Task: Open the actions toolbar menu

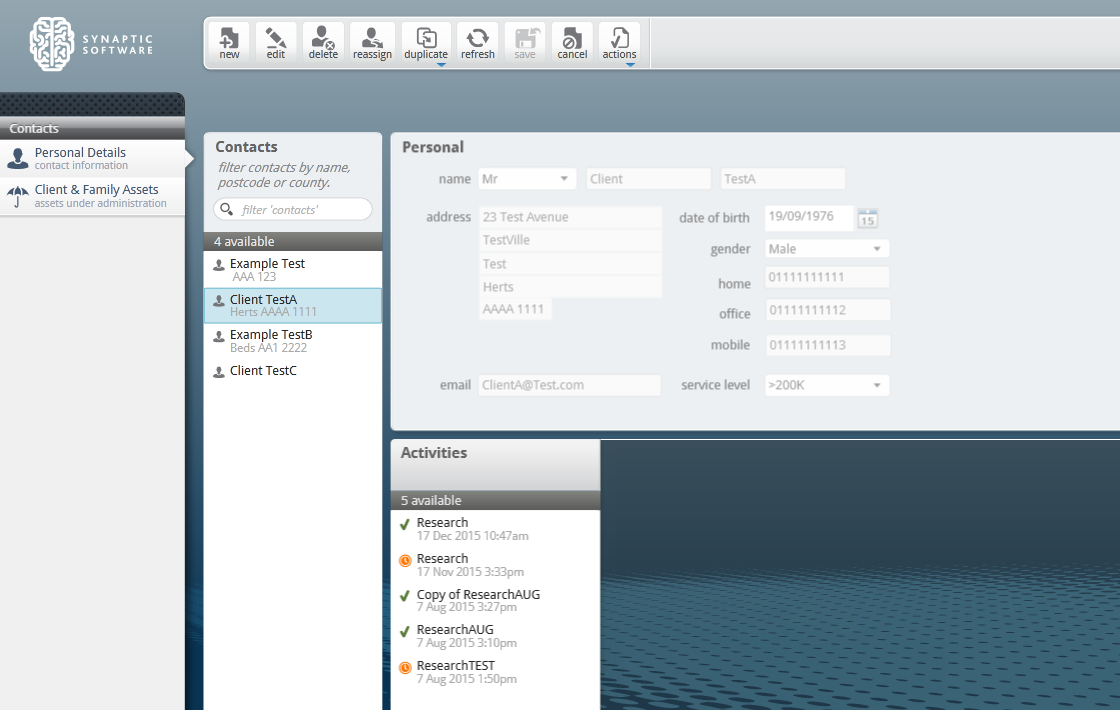Action: click(619, 43)
